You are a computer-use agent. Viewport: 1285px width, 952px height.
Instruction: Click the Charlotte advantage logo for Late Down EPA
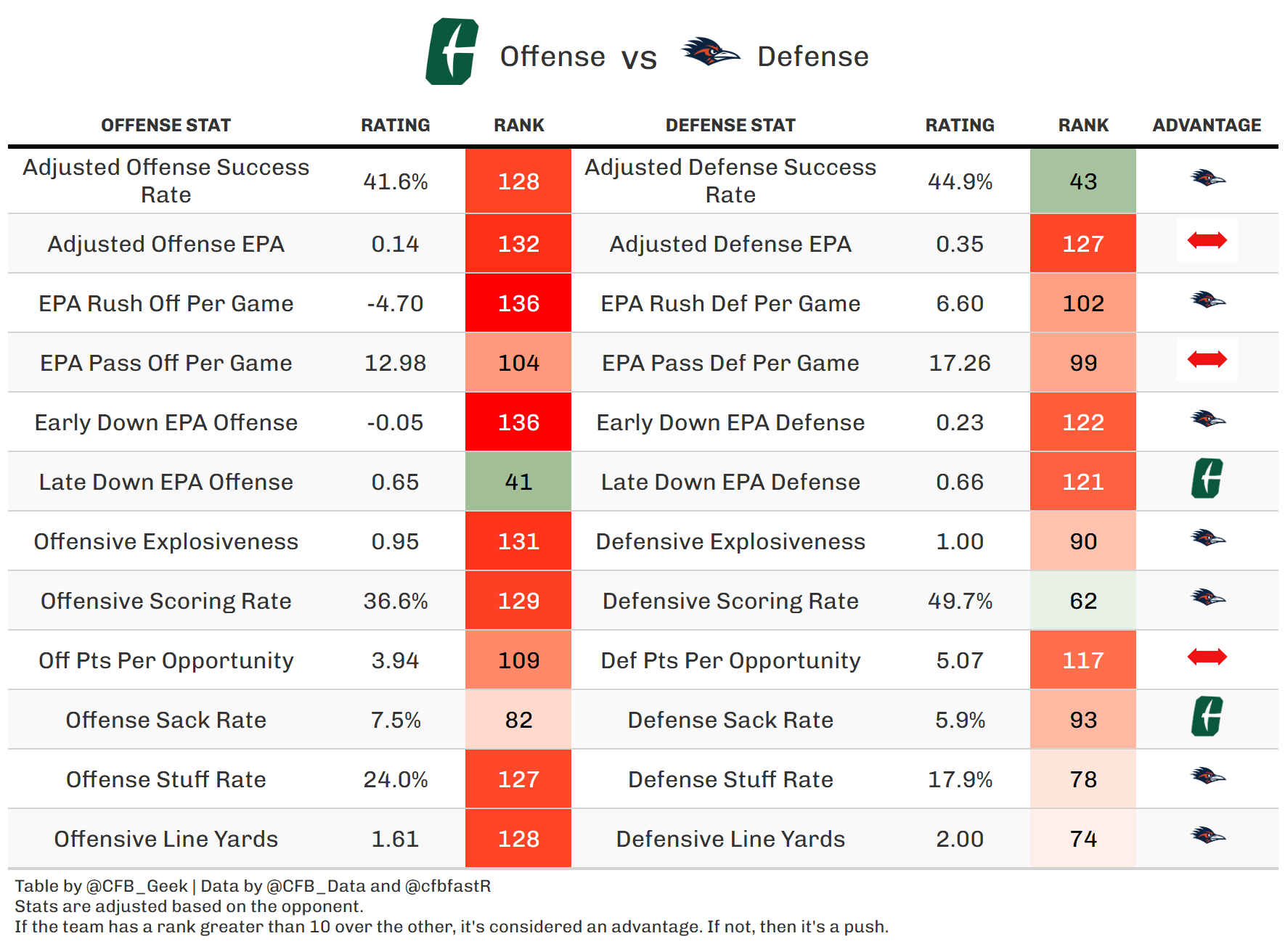click(x=1207, y=479)
